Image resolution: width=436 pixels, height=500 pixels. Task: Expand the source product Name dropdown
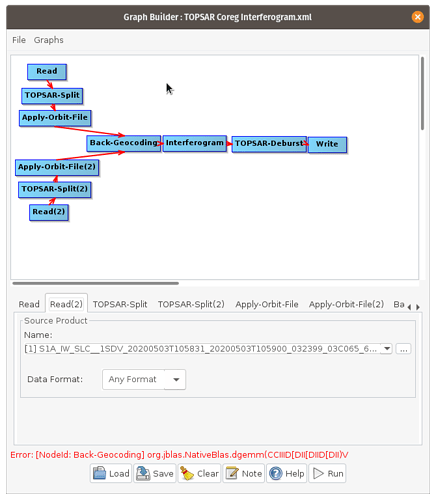[x=387, y=349]
